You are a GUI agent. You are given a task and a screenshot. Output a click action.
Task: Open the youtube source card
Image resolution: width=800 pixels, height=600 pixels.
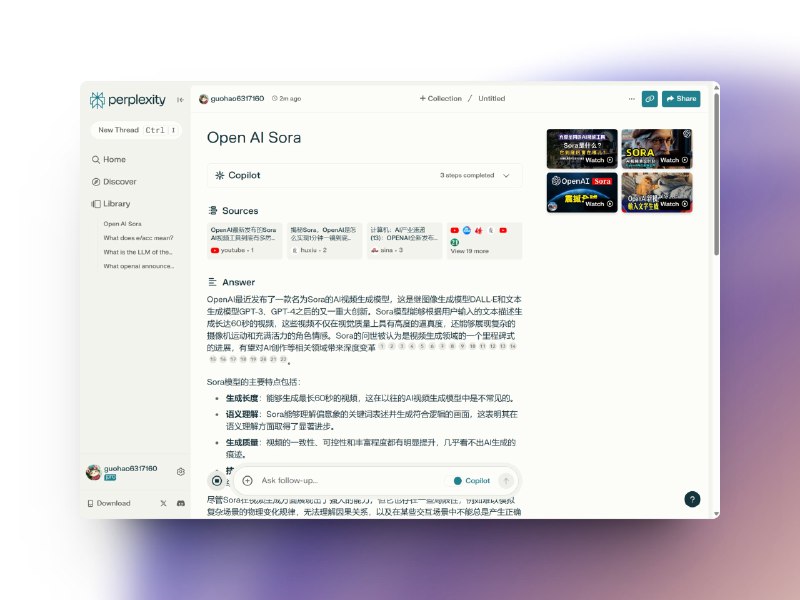[244, 240]
